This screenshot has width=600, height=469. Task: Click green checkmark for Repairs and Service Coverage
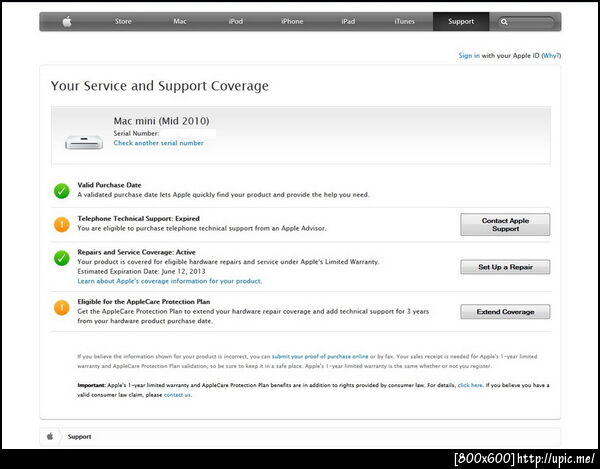(62, 258)
